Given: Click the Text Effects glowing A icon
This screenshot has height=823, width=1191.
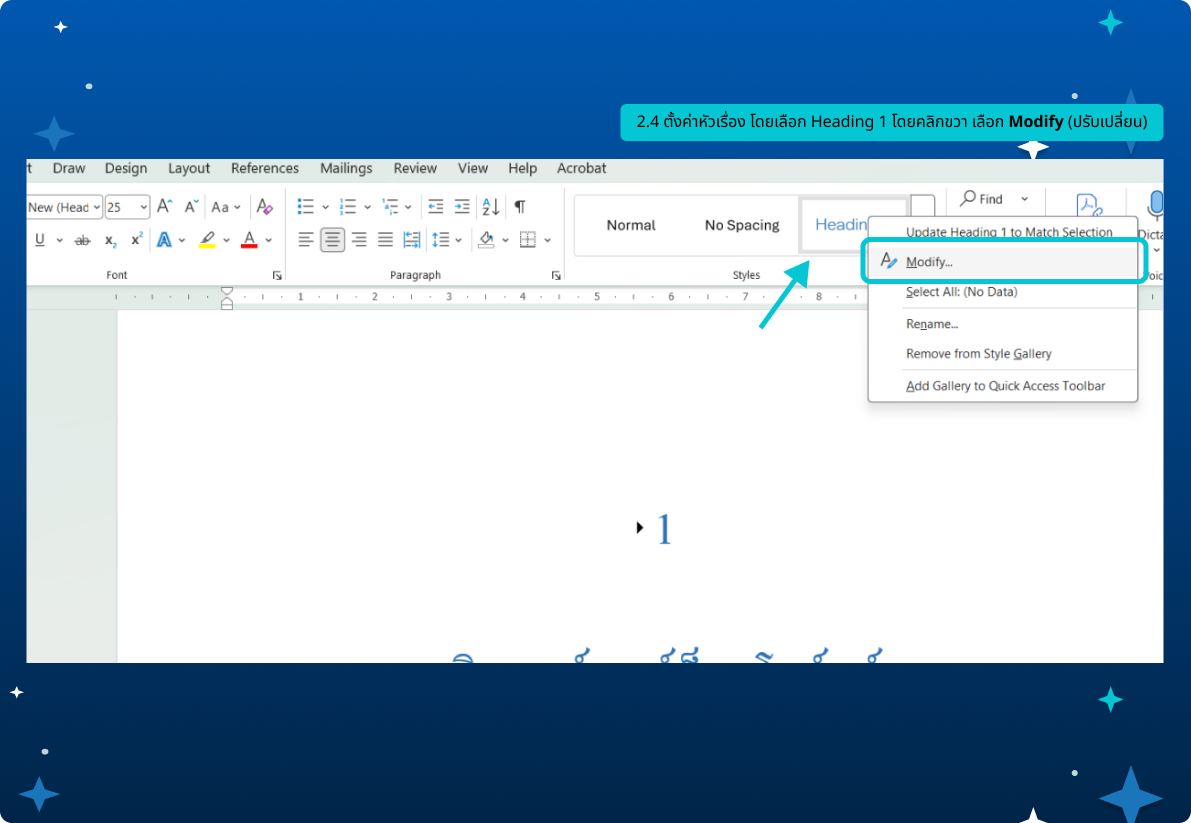Looking at the screenshot, I should click(164, 240).
